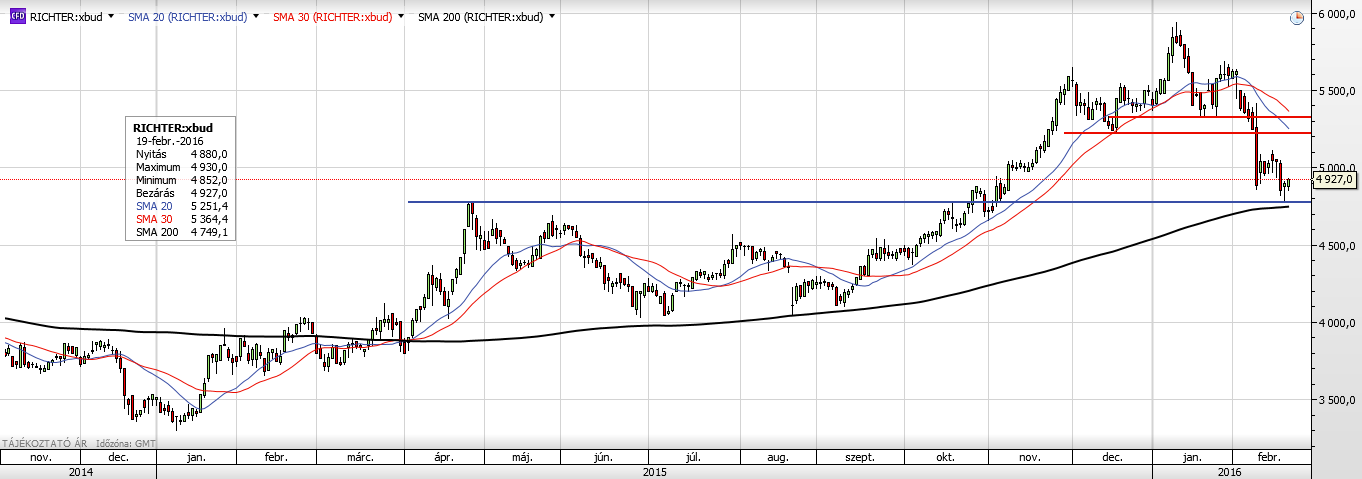Viewport: 1362px width, 479px height.
Task: Click the aug. month label on time axis
Action: [777, 457]
